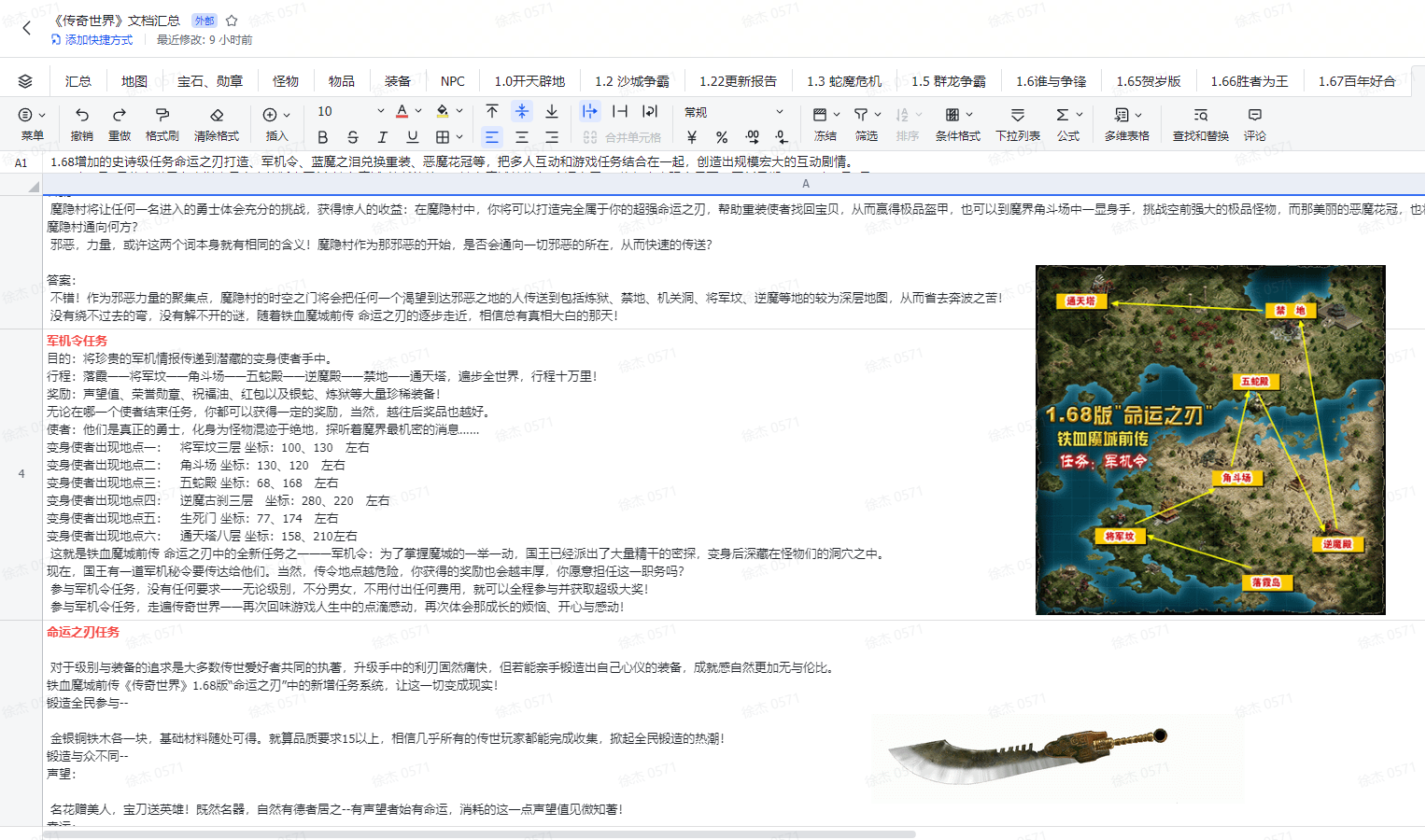Viewport: 1425px width, 840px height.
Task: Expand the 筛选 dropdown arrow
Action: coord(878,115)
